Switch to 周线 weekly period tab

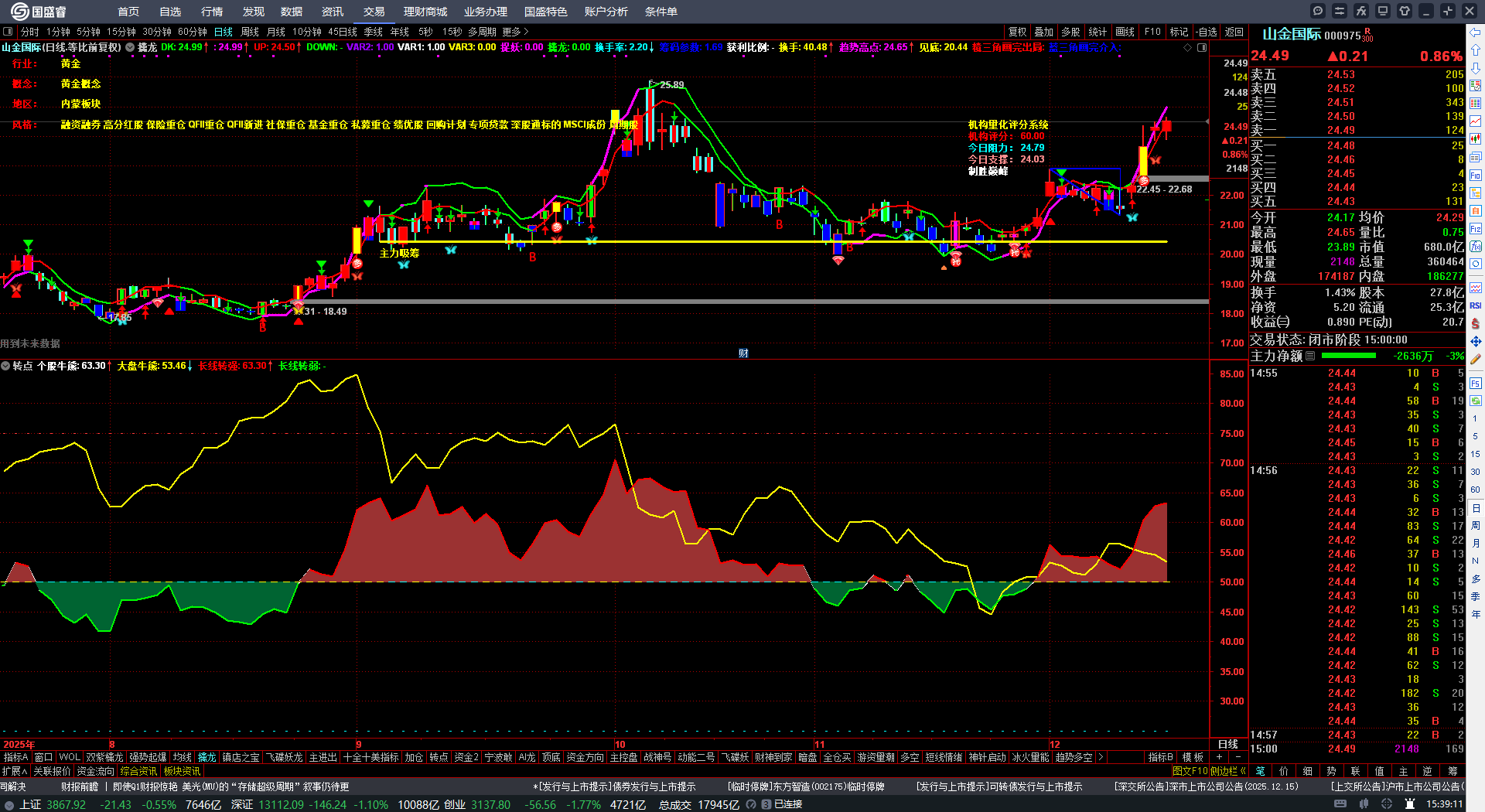(250, 32)
